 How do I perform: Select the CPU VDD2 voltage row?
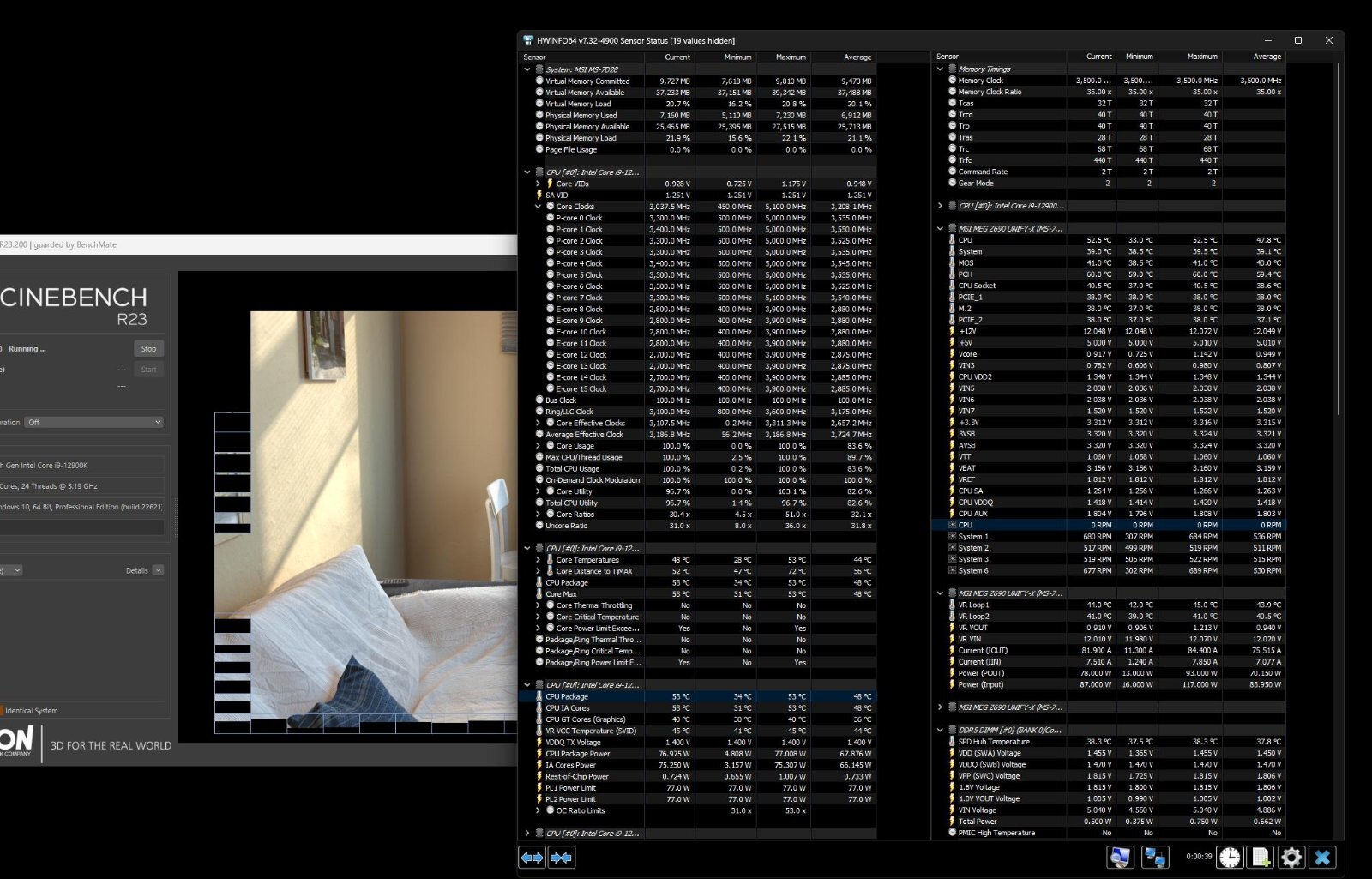coord(1110,376)
